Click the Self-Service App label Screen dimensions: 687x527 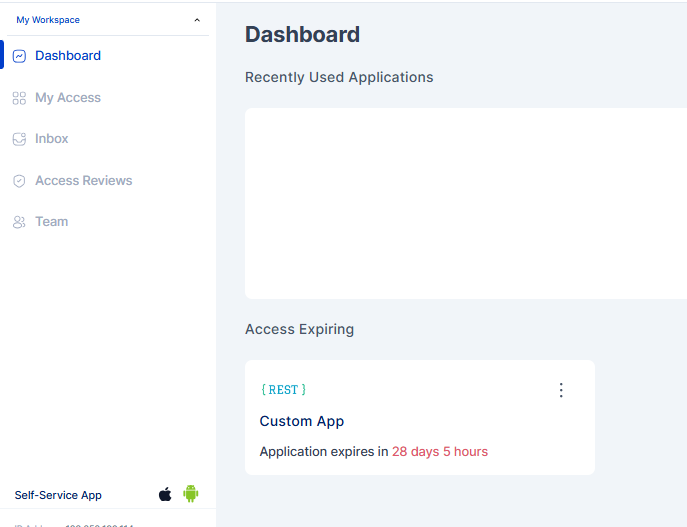point(58,495)
